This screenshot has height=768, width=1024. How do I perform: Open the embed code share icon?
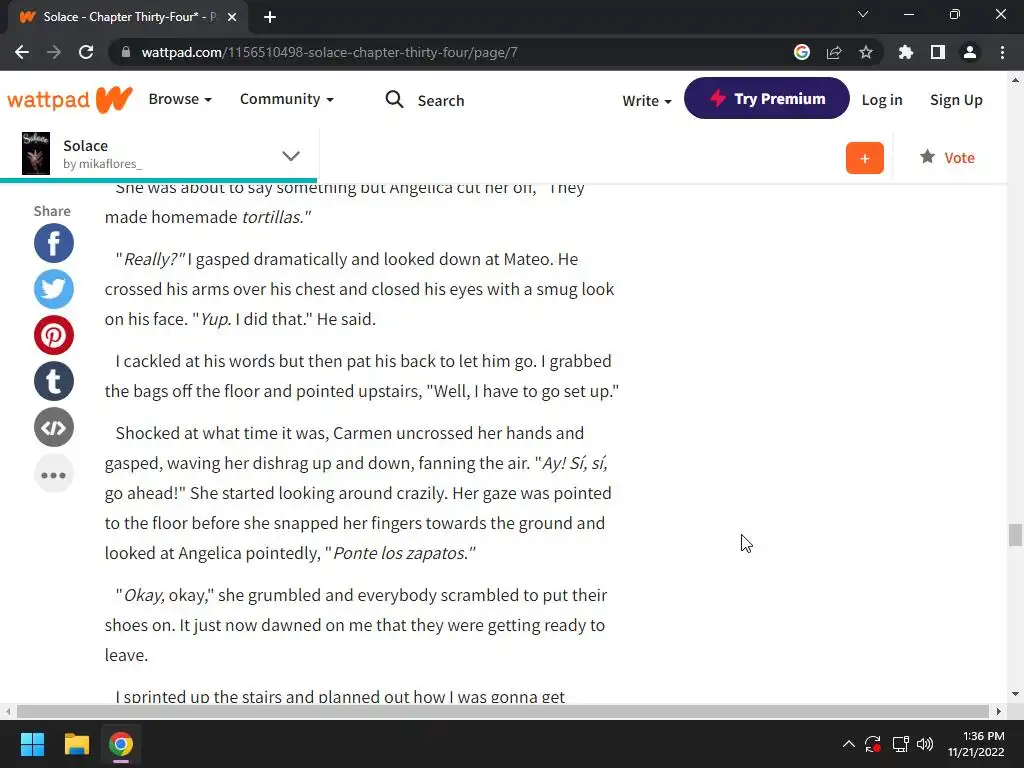pyautogui.click(x=54, y=427)
